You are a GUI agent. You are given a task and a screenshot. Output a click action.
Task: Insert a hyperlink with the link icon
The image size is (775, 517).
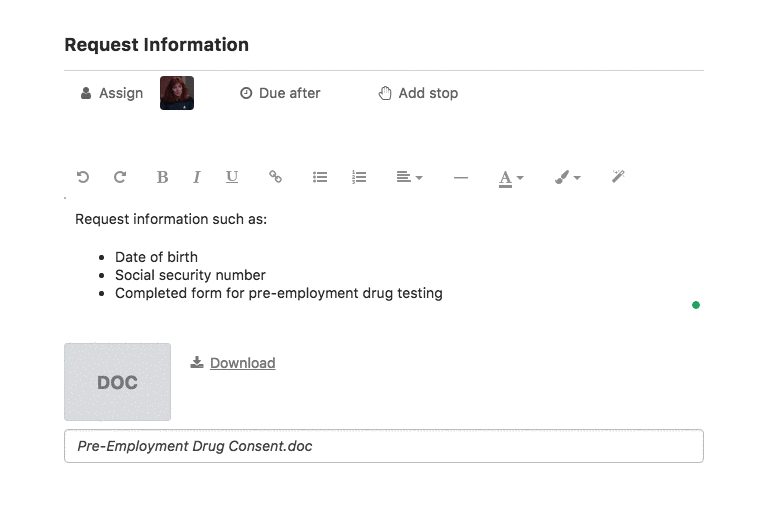pyautogui.click(x=275, y=176)
